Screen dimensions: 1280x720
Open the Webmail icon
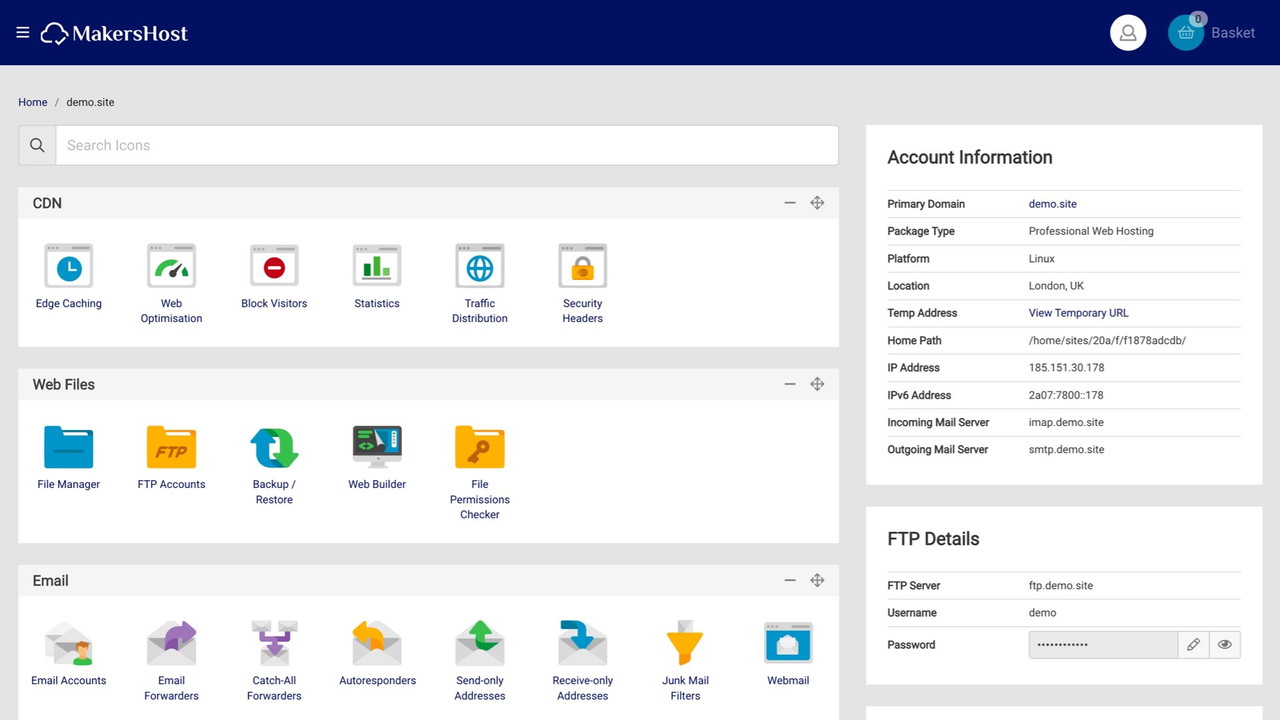pyautogui.click(x=788, y=644)
